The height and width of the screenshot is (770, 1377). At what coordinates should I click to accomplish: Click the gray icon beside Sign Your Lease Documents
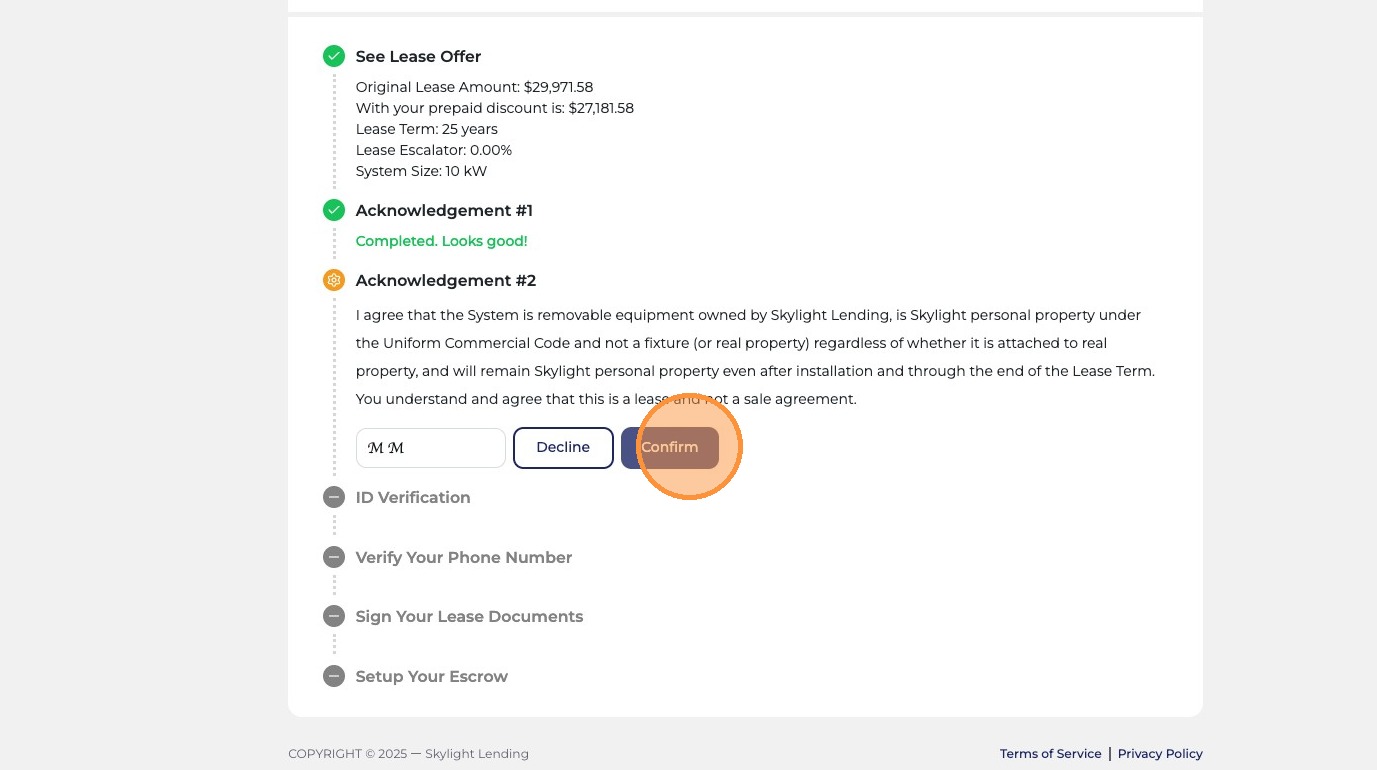[x=334, y=616]
